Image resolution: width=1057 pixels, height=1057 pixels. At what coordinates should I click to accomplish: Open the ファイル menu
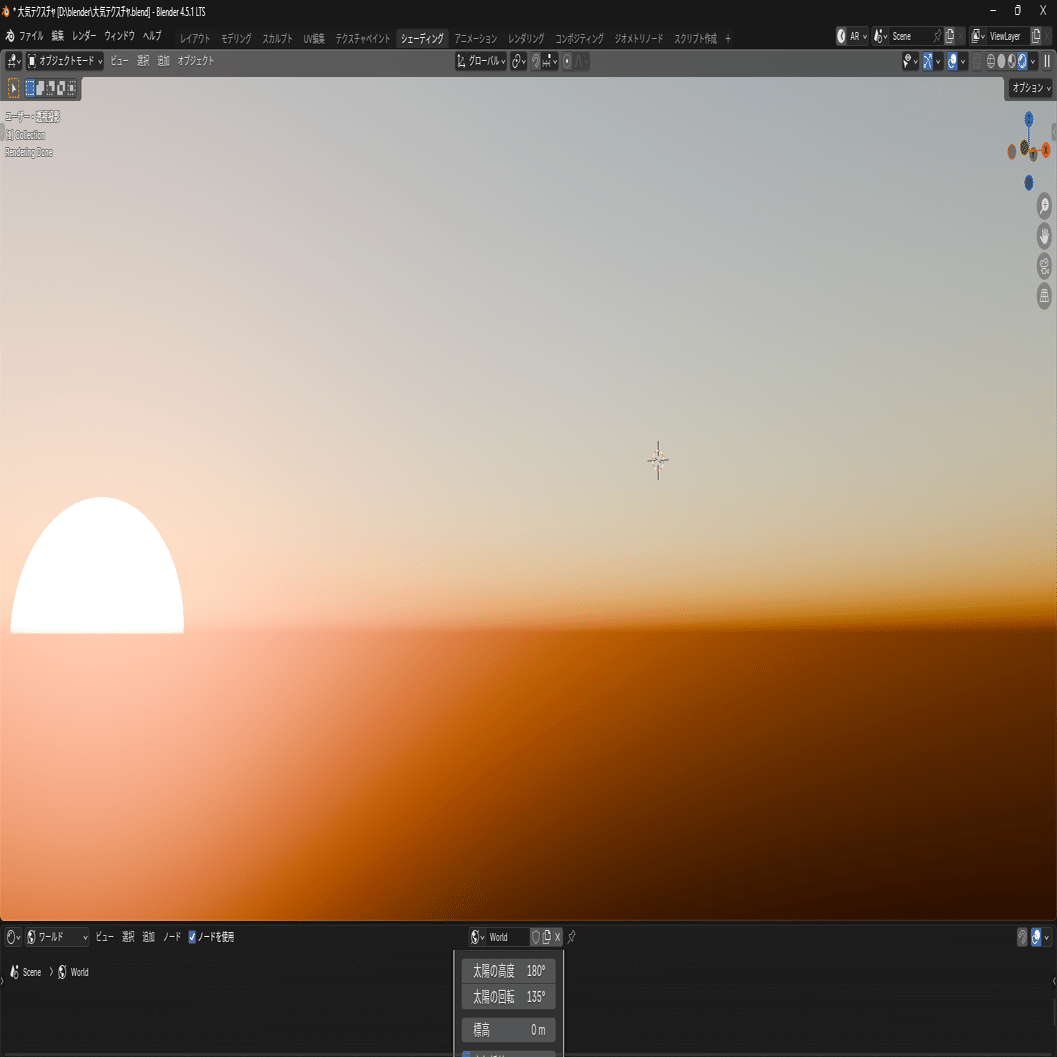coord(31,36)
